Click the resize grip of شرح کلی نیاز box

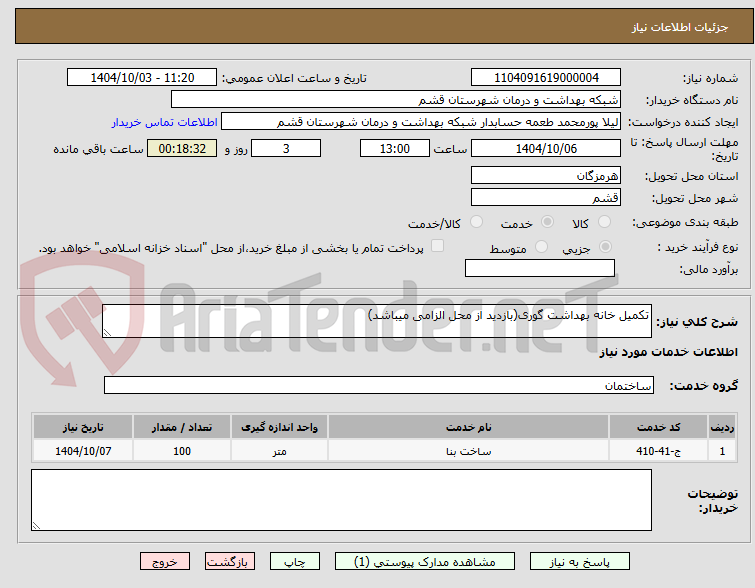[107, 332]
